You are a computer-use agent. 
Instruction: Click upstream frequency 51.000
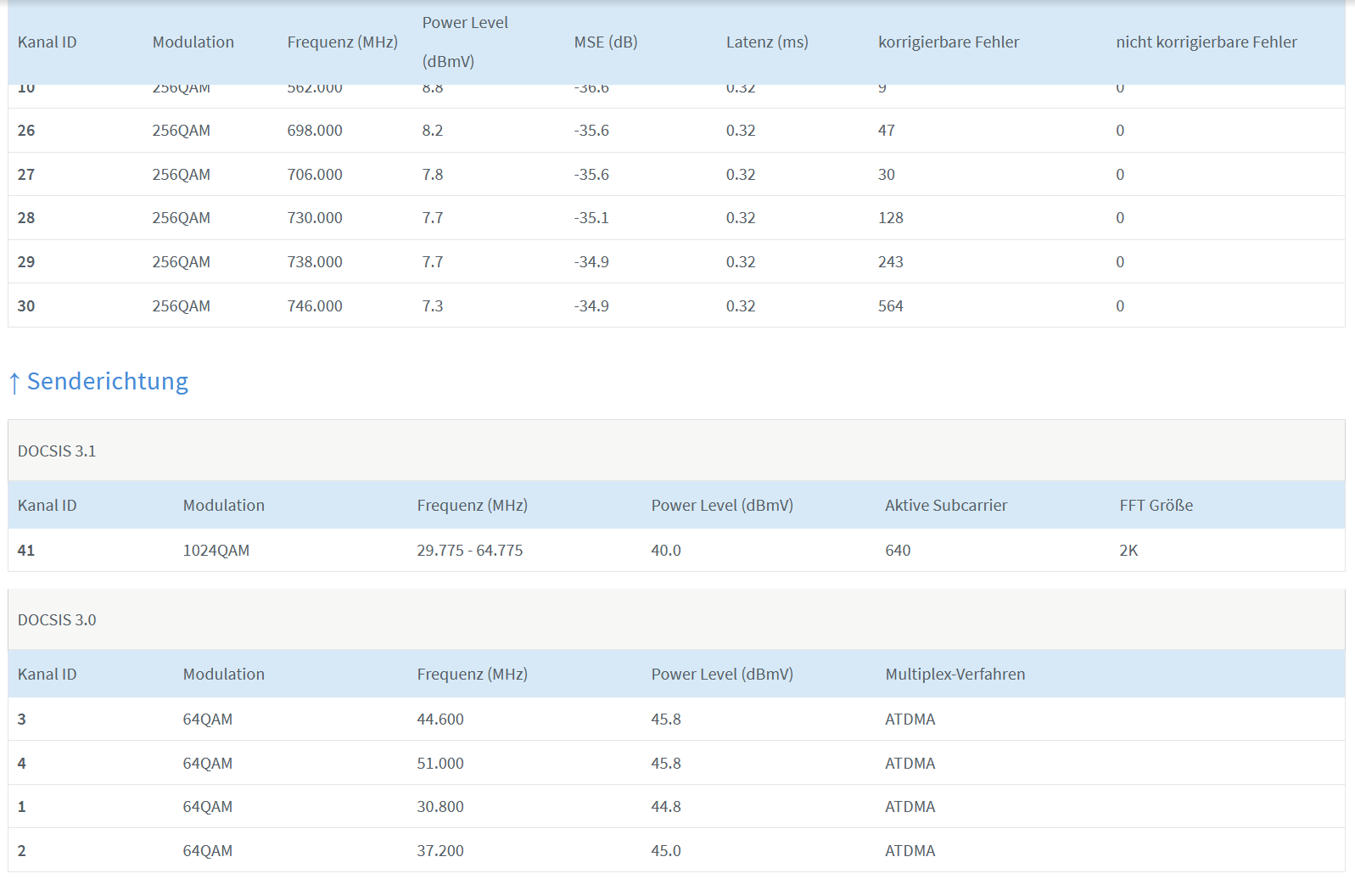(440, 764)
